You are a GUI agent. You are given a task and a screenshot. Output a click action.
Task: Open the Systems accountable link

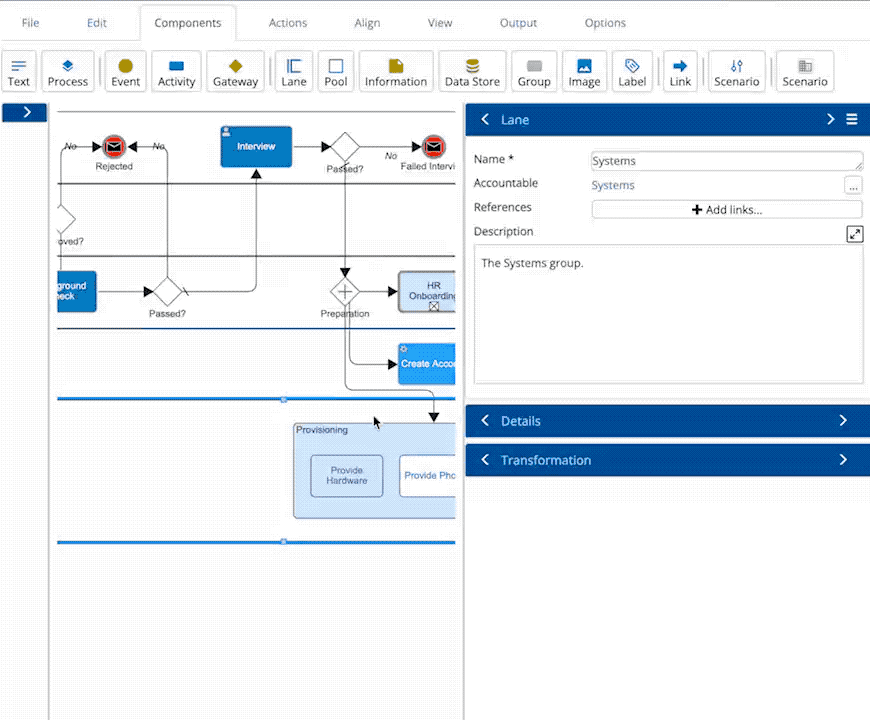(x=613, y=185)
